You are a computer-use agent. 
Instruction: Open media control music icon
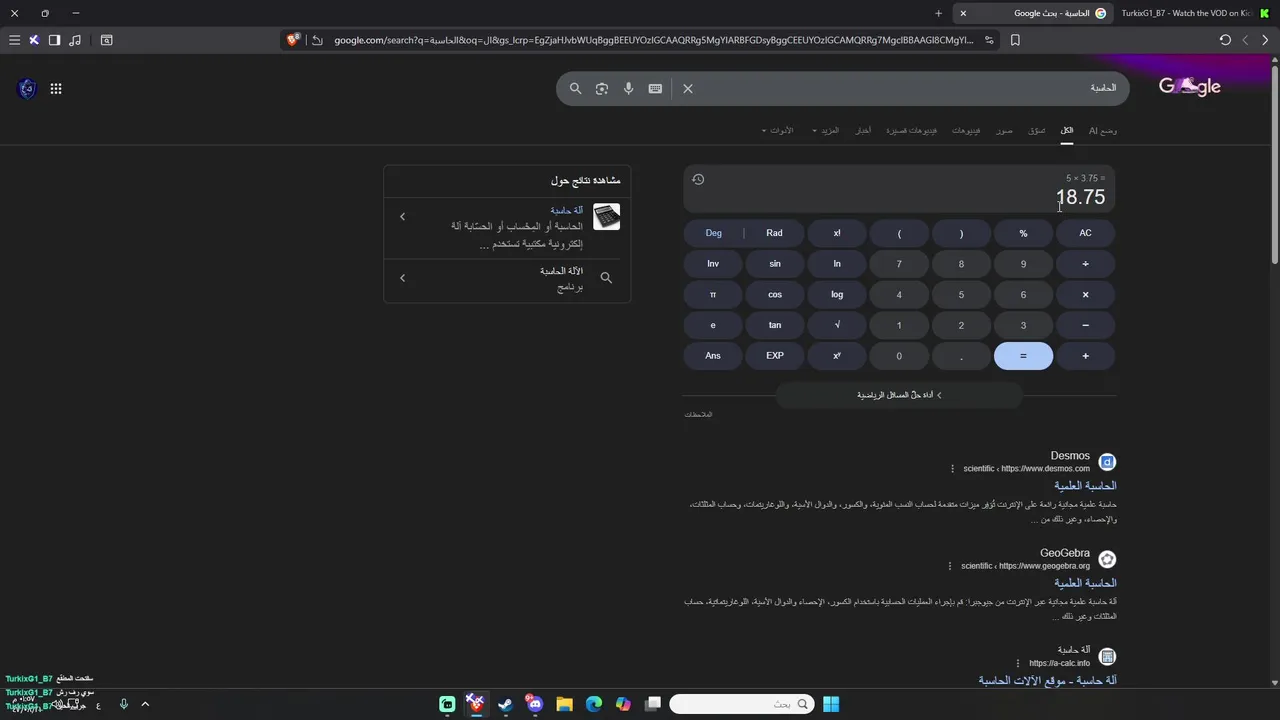pos(75,40)
